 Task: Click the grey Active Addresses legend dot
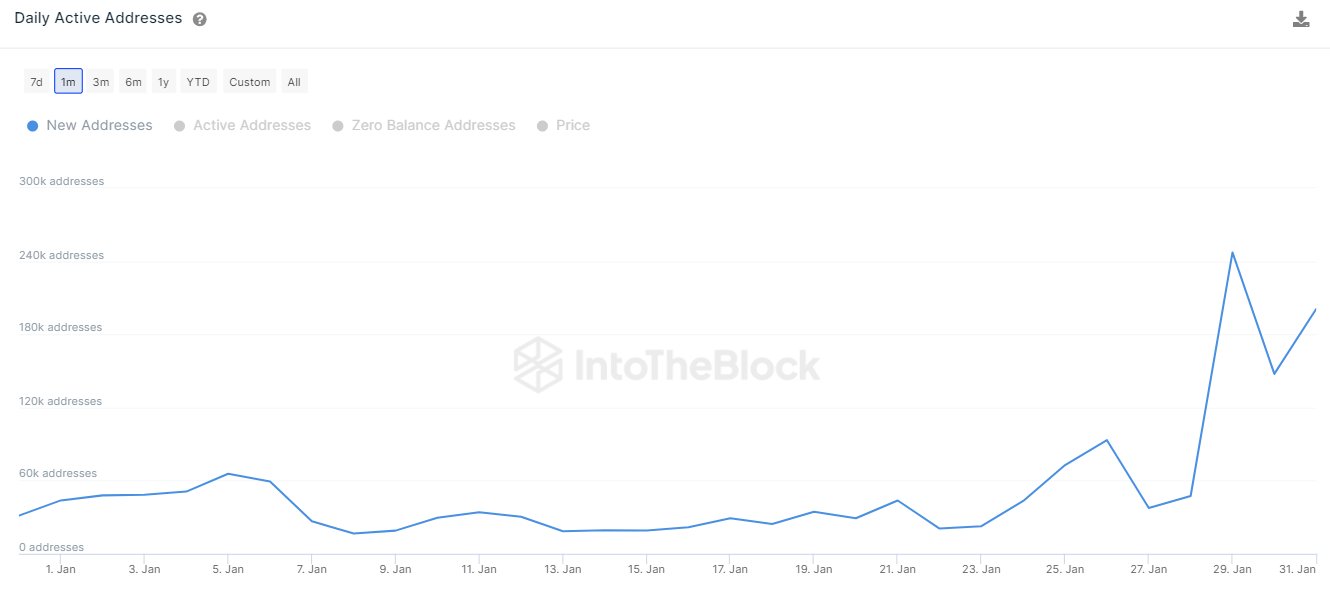180,126
